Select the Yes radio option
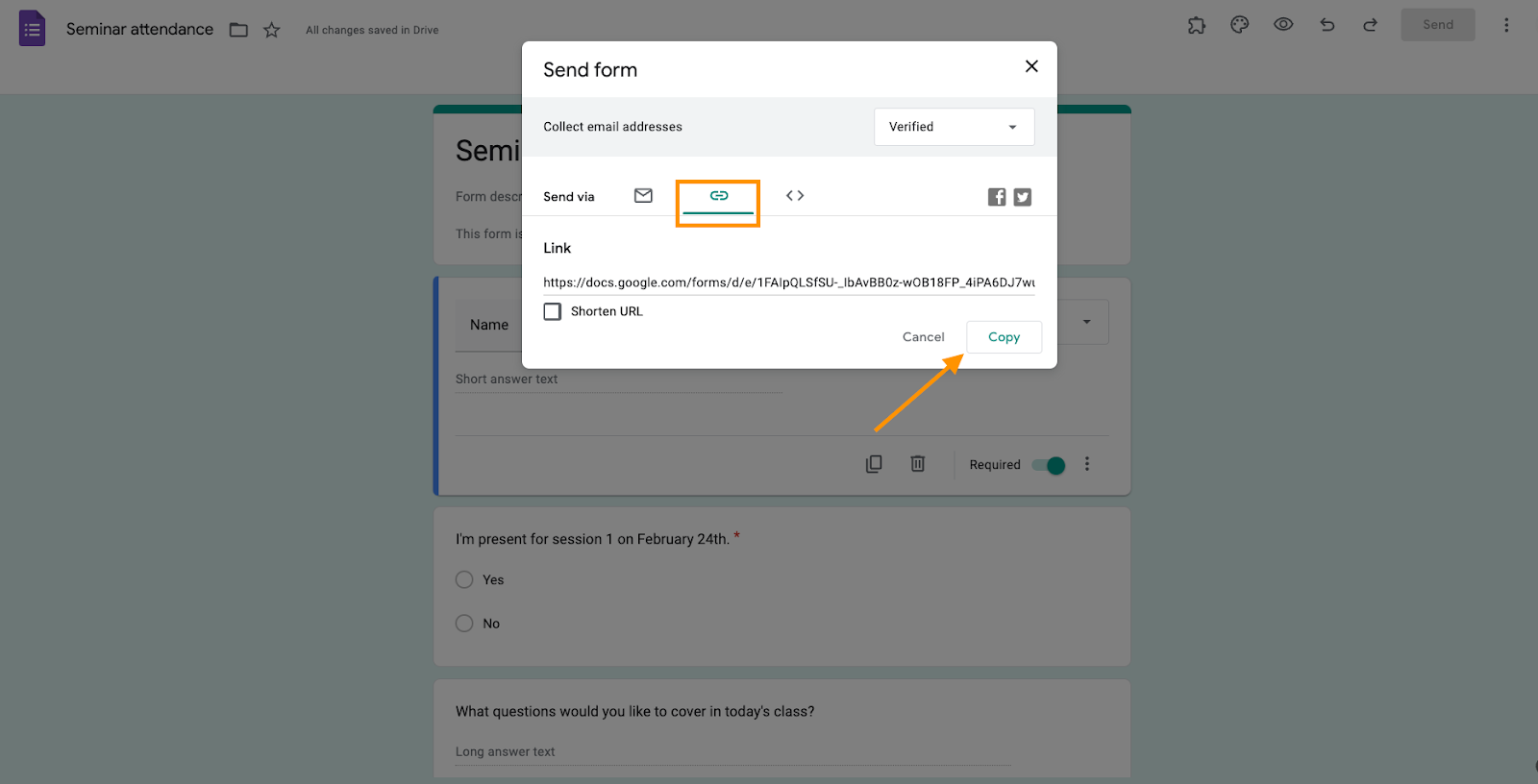This screenshot has width=1538, height=784. click(x=464, y=579)
